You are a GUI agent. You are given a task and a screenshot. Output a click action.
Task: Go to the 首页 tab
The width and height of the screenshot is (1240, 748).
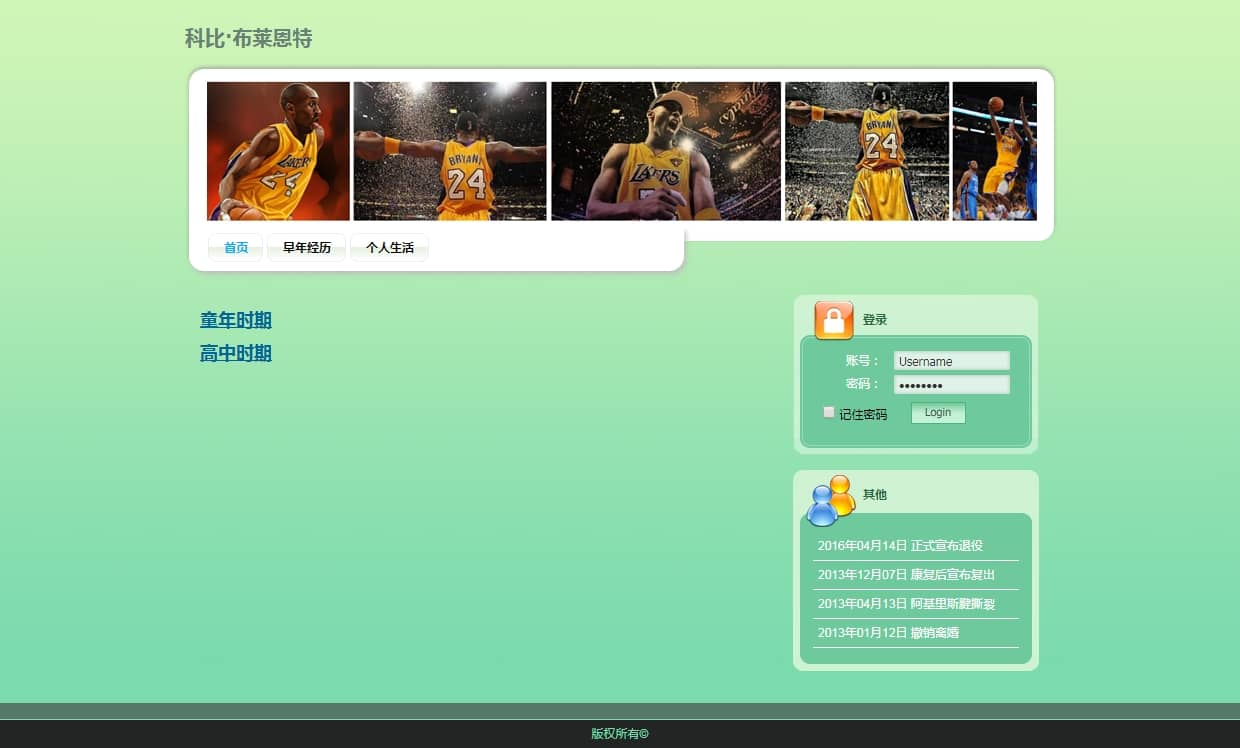point(236,248)
